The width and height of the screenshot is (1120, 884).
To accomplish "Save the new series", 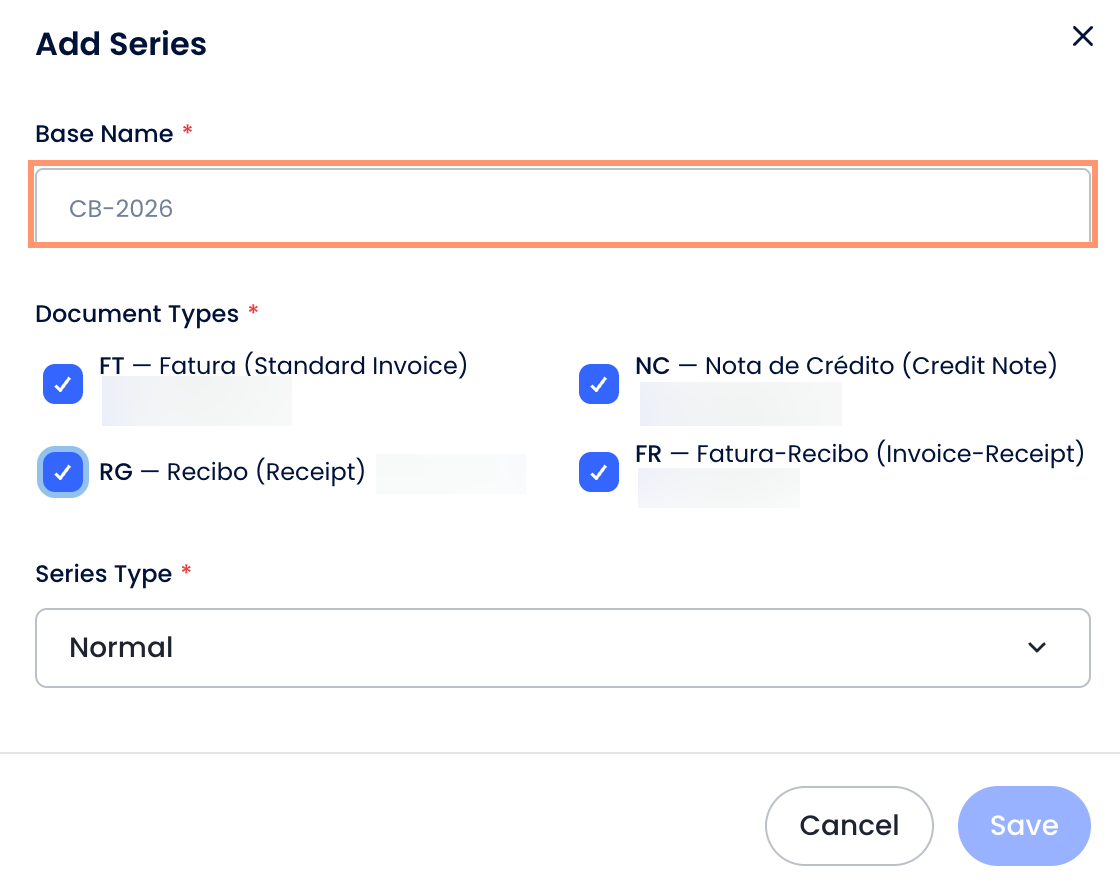I will point(1023,826).
